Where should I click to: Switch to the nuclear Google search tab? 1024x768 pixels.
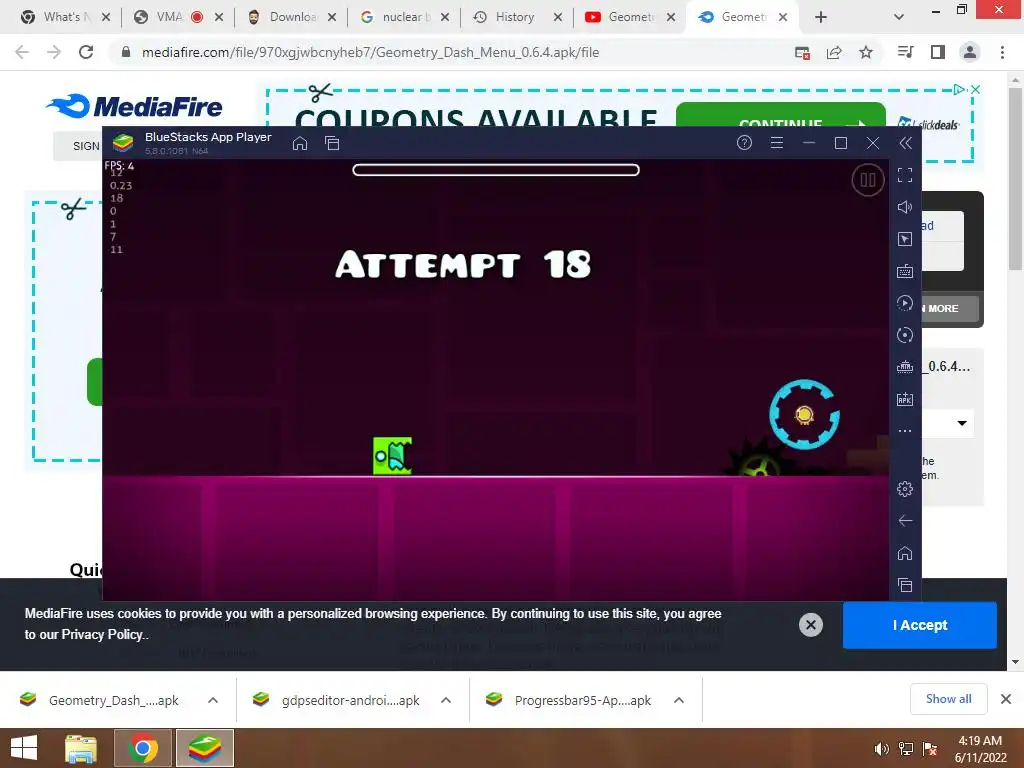405,17
